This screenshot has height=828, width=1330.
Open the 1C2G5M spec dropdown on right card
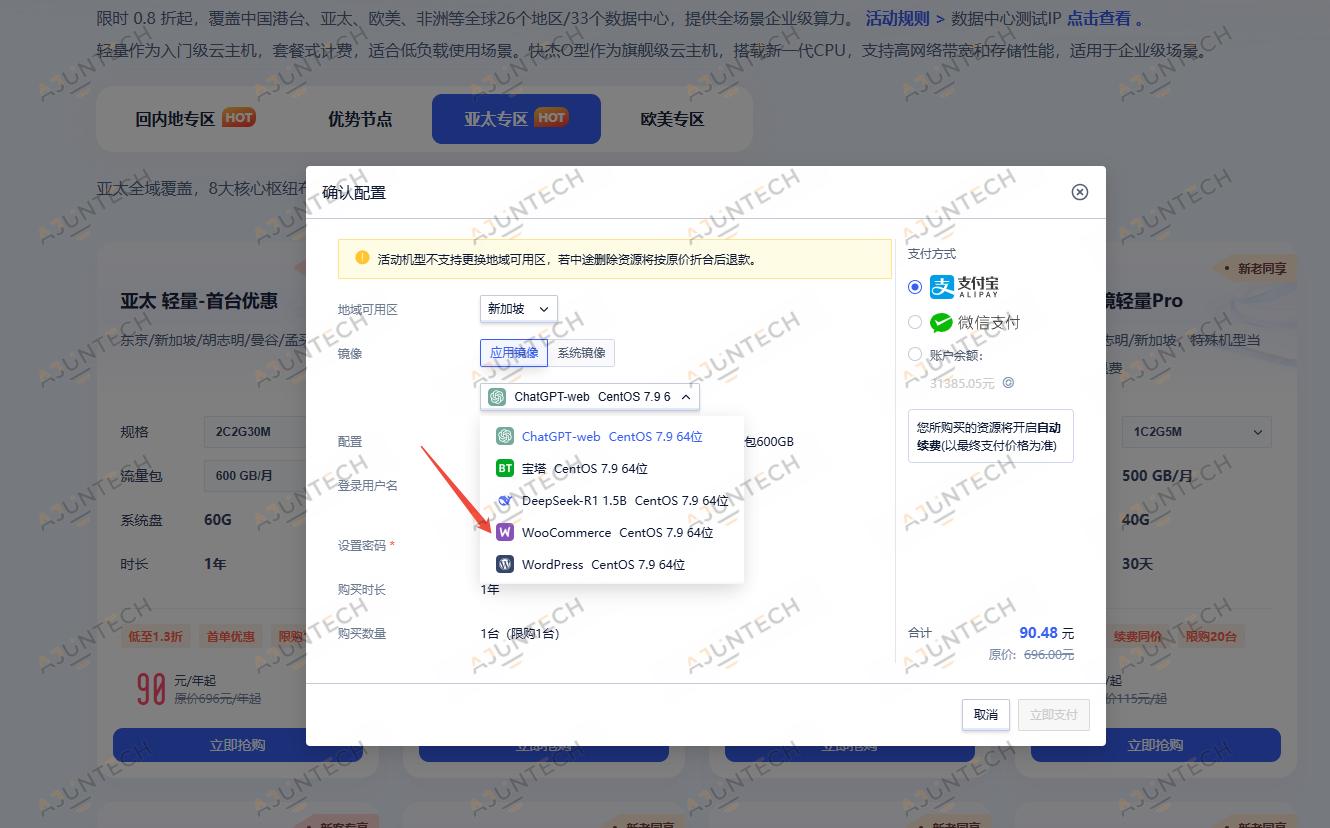tap(1196, 431)
